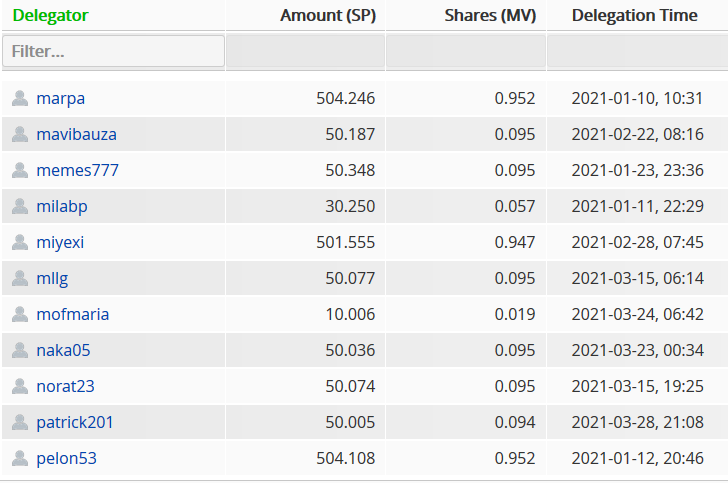Screen dimensions: 728x483
Task: Click the profile icon next to mllg
Action: 20,278
